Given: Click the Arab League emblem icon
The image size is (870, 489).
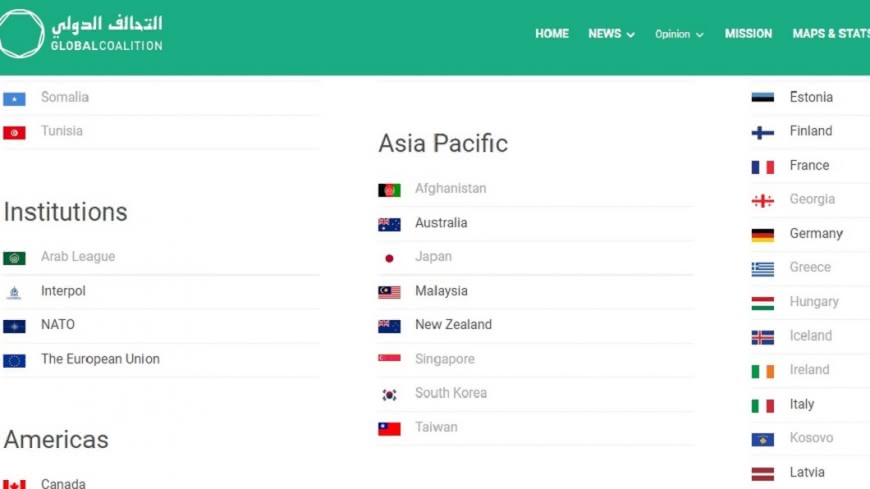Looking at the screenshot, I should tap(14, 258).
